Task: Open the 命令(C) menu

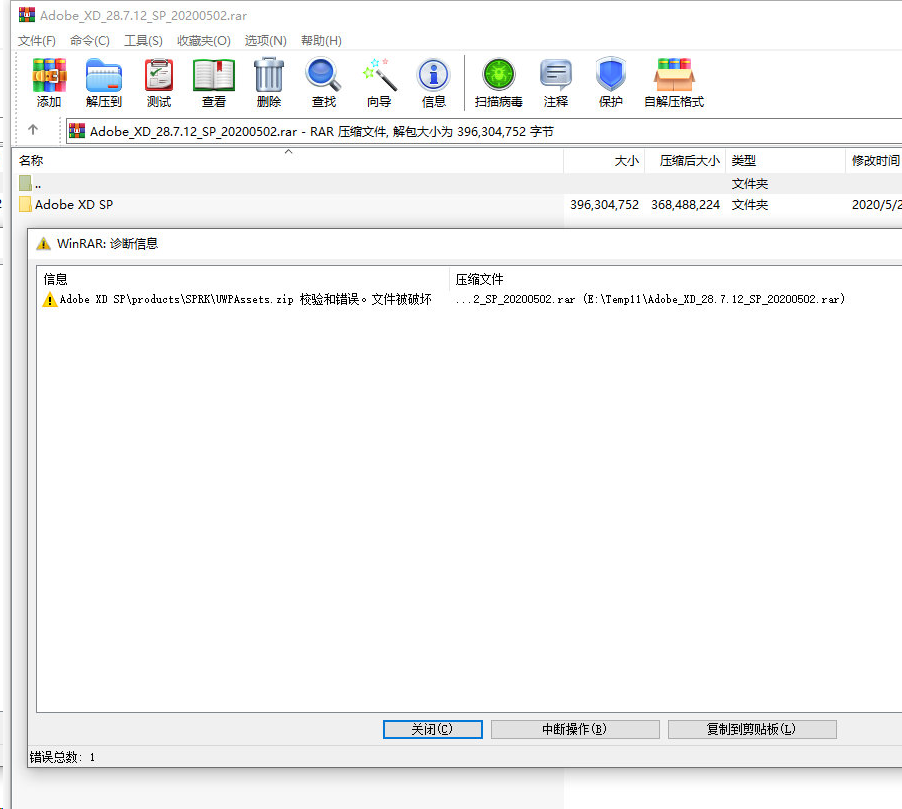Action: tap(90, 41)
